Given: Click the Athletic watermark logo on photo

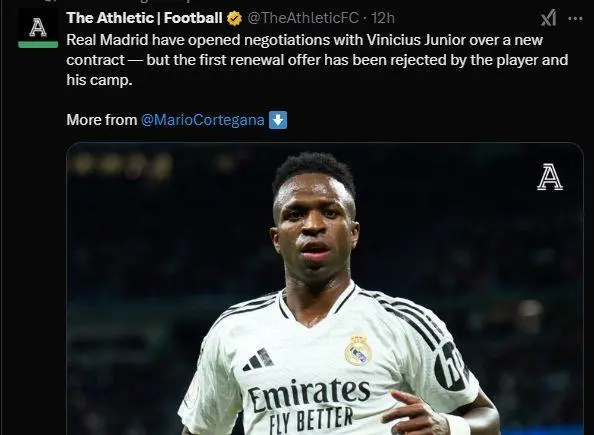Looking at the screenshot, I should (x=550, y=177).
